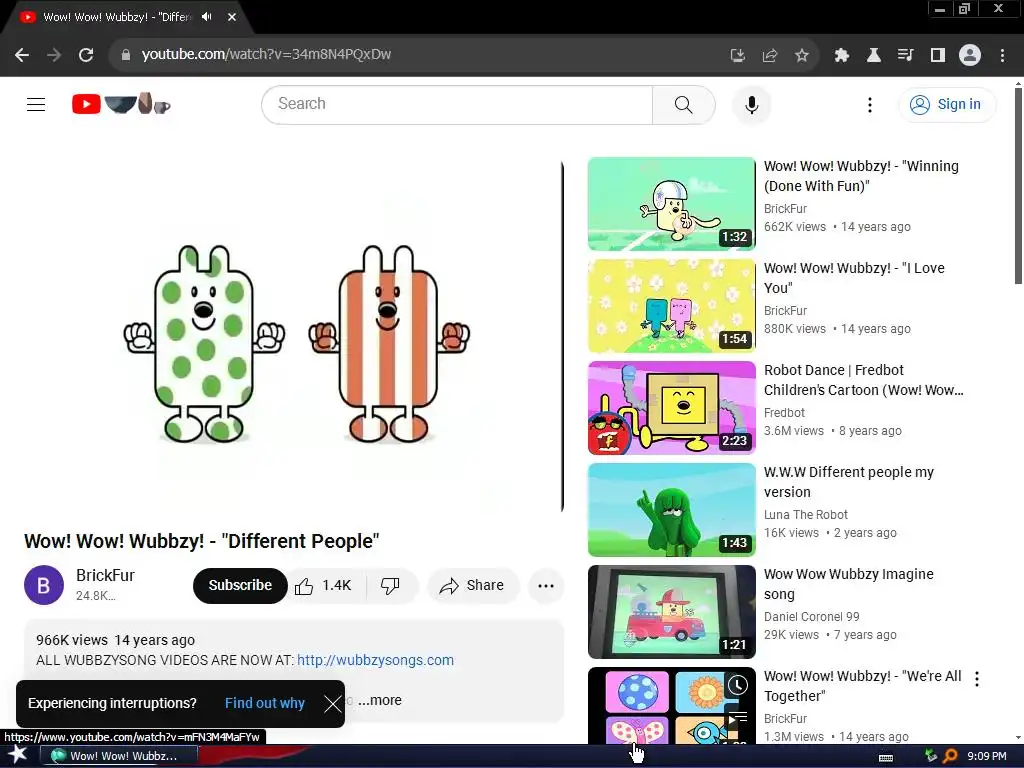
Task: Click Luna The Robot channel name
Action: (x=806, y=515)
